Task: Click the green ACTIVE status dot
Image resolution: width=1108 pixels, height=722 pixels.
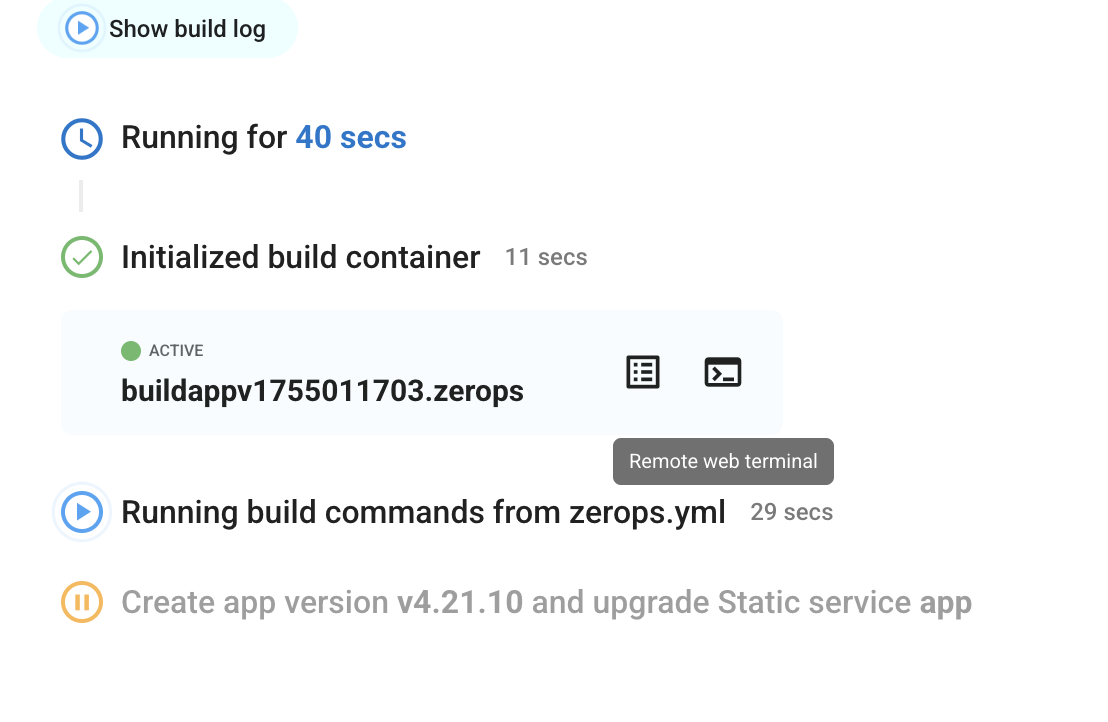Action: click(x=130, y=351)
